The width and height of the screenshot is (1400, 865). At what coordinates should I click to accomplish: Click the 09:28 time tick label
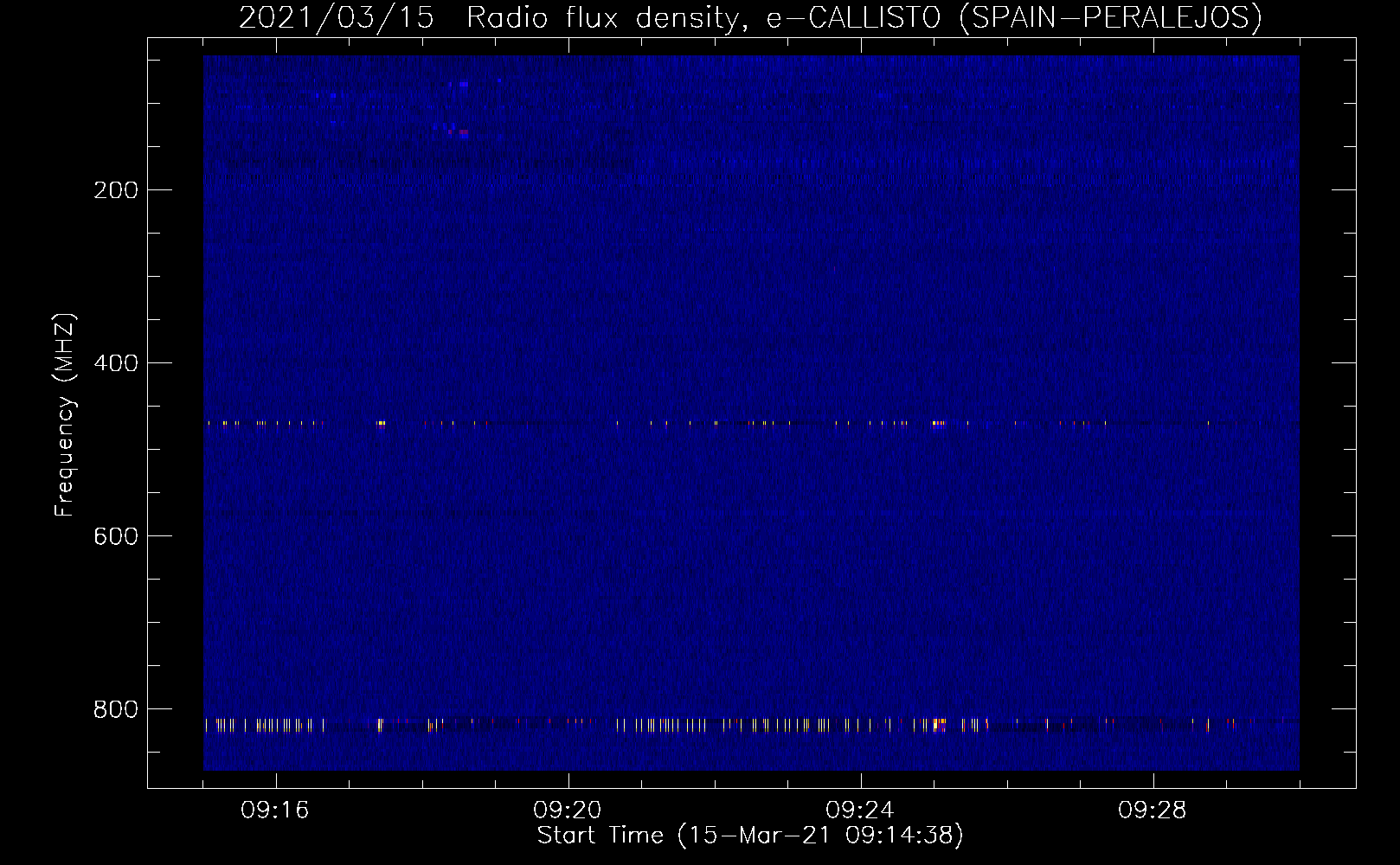coord(1153,811)
